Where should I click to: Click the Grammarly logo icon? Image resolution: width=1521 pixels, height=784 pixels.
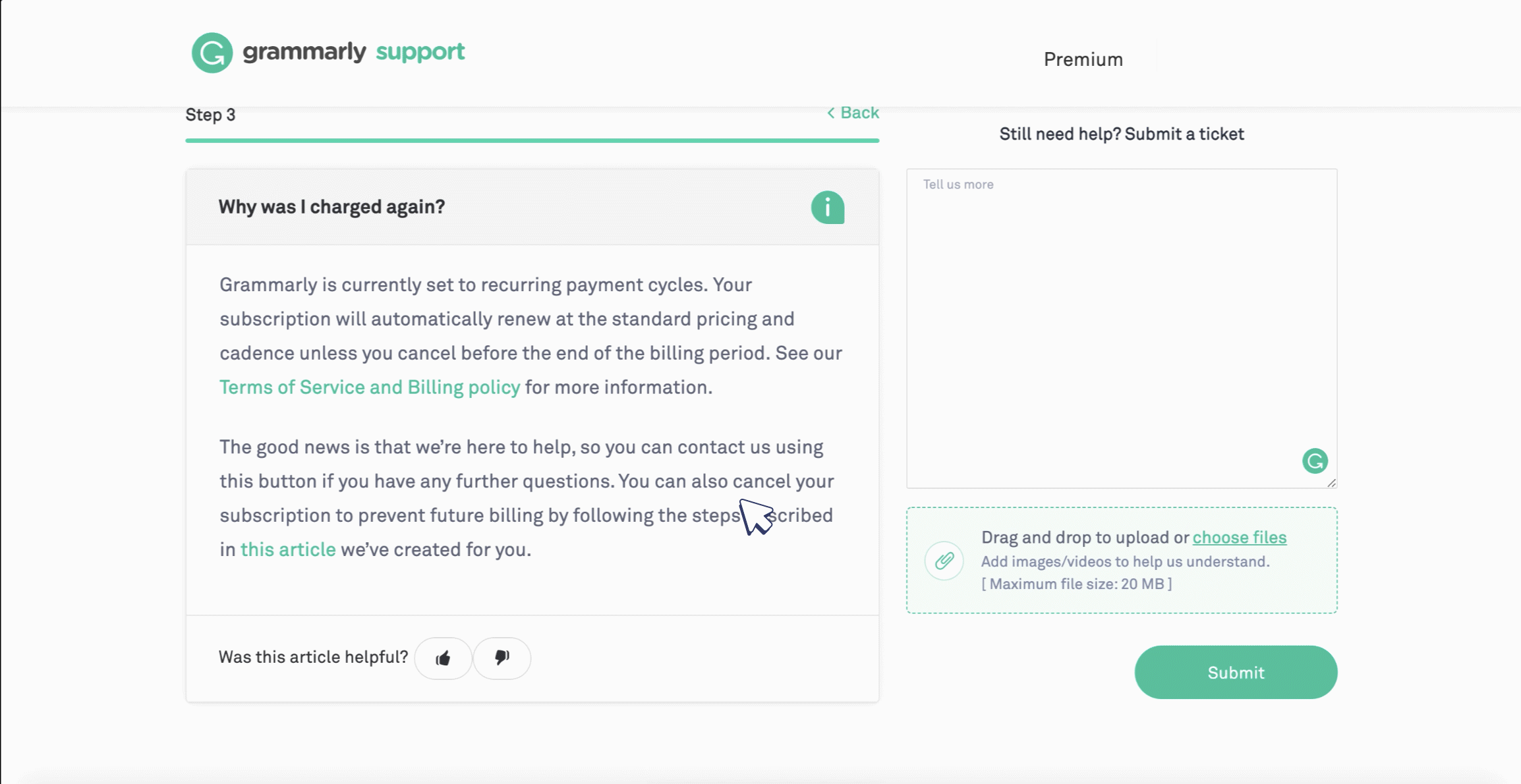[x=212, y=53]
